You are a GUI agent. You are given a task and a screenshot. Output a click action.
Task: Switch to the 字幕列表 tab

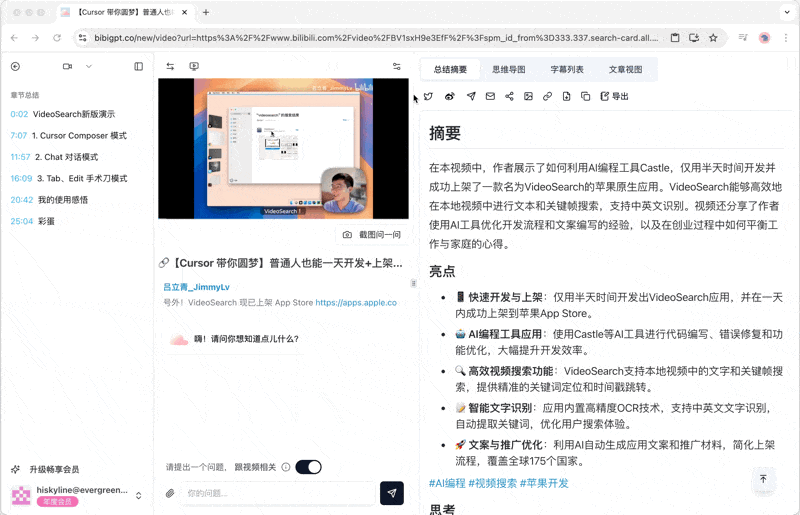[567, 69]
